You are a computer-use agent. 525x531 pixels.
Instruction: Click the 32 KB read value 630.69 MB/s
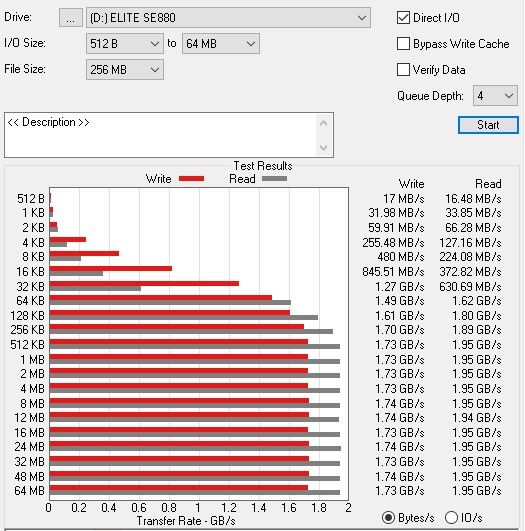[x=470, y=287]
